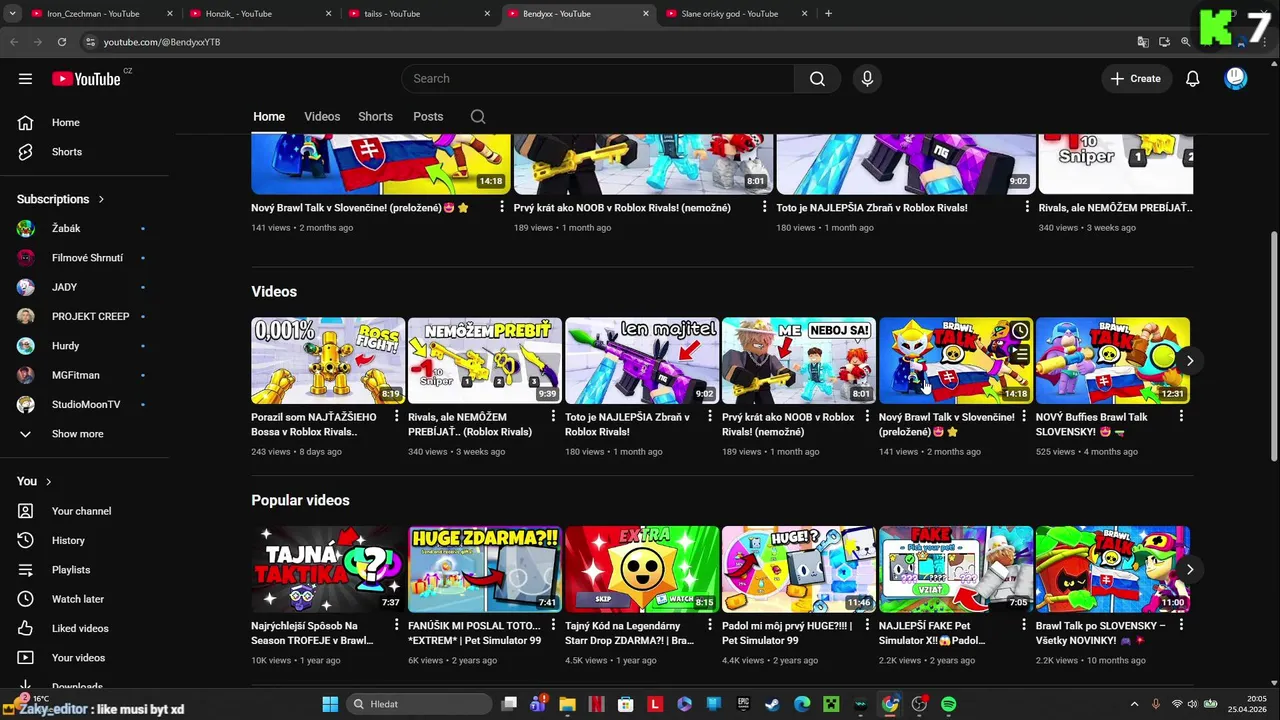The width and height of the screenshot is (1280, 720).
Task: Open a new browser tab
Action: 828,14
